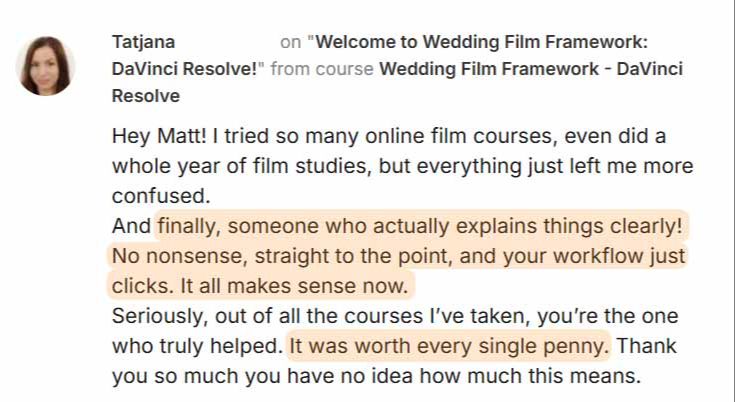This screenshot has width=735, height=402.
Task: Click the "who truly helped." text
Action: click(197, 346)
